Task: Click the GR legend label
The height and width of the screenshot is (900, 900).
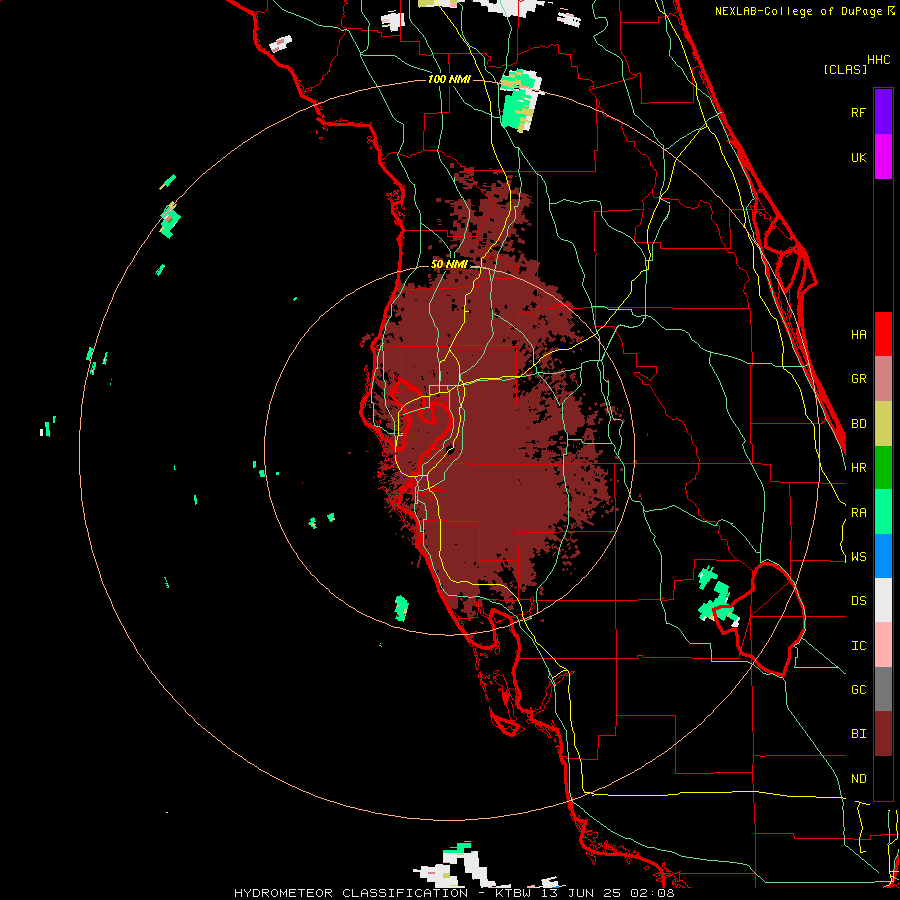Action: pos(859,379)
